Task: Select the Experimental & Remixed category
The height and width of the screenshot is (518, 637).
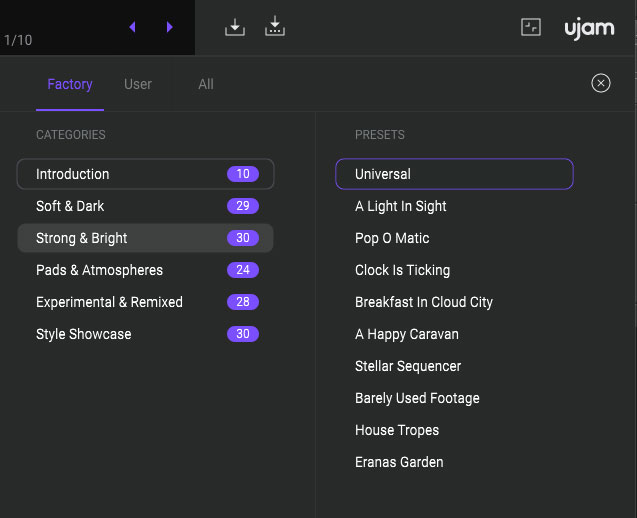Action: 145,302
